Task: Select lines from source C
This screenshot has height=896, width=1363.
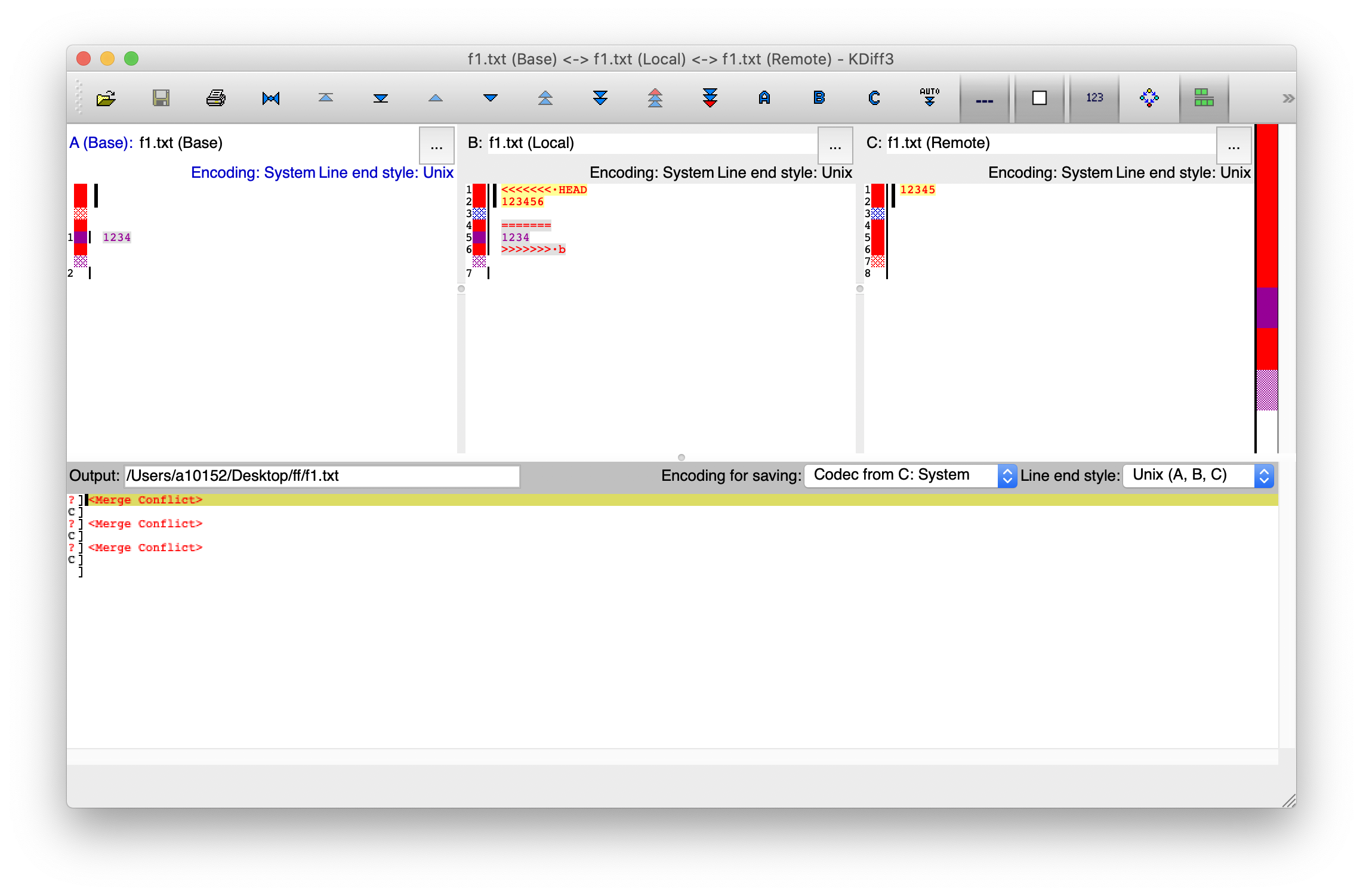Action: coord(874,98)
